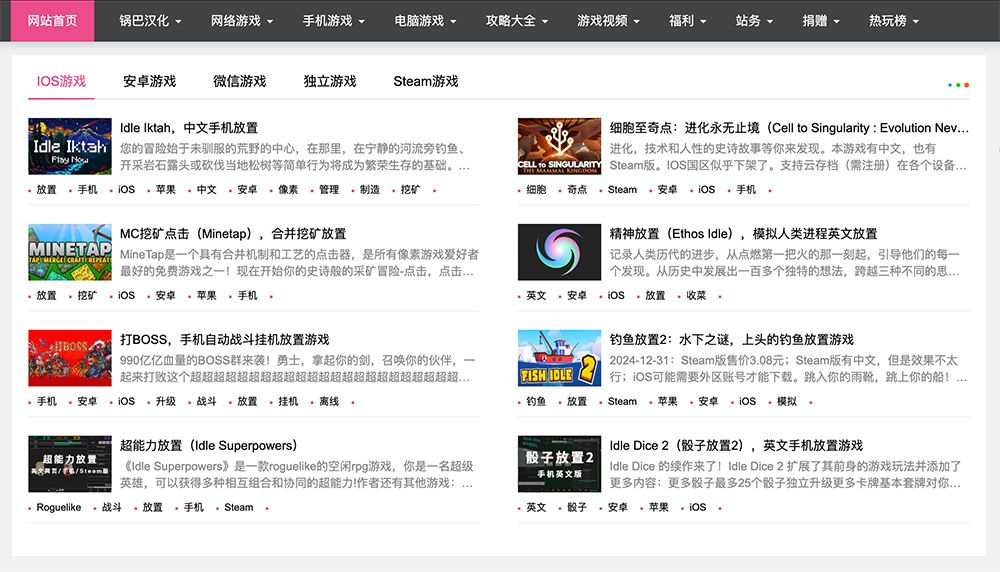This screenshot has width=1000, height=572.
Task: Click the 英文 tag under Ethos Idle
Action: pos(536,295)
